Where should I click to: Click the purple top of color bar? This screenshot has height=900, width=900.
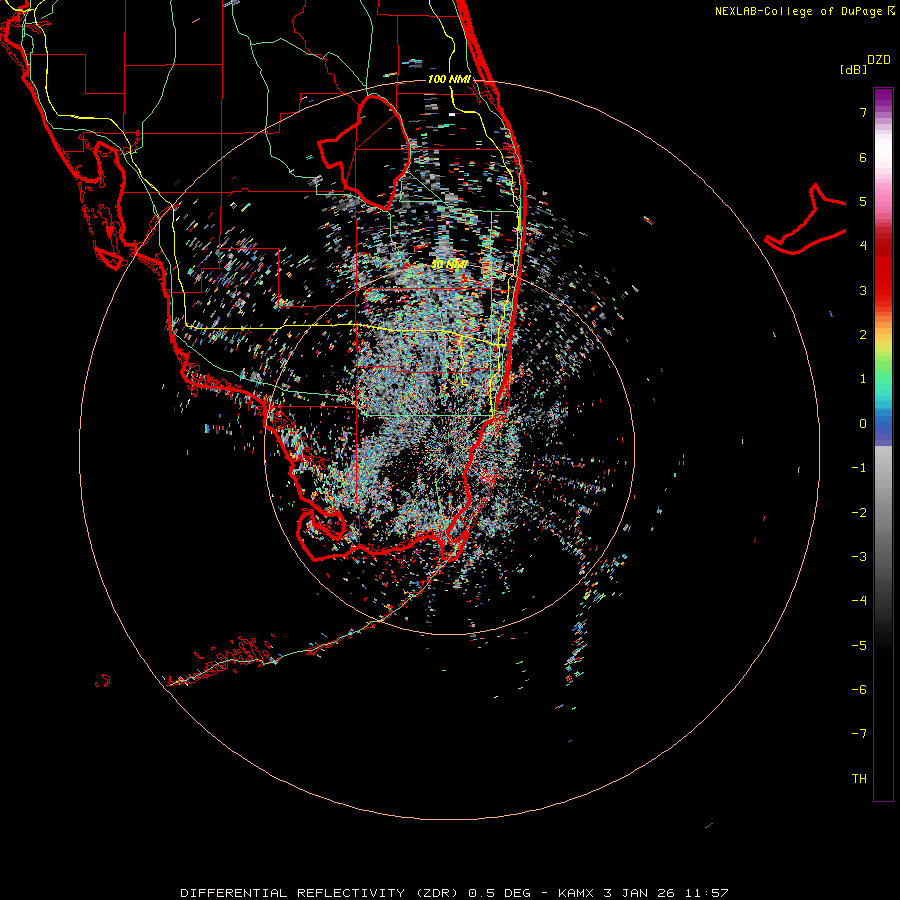[x=883, y=98]
